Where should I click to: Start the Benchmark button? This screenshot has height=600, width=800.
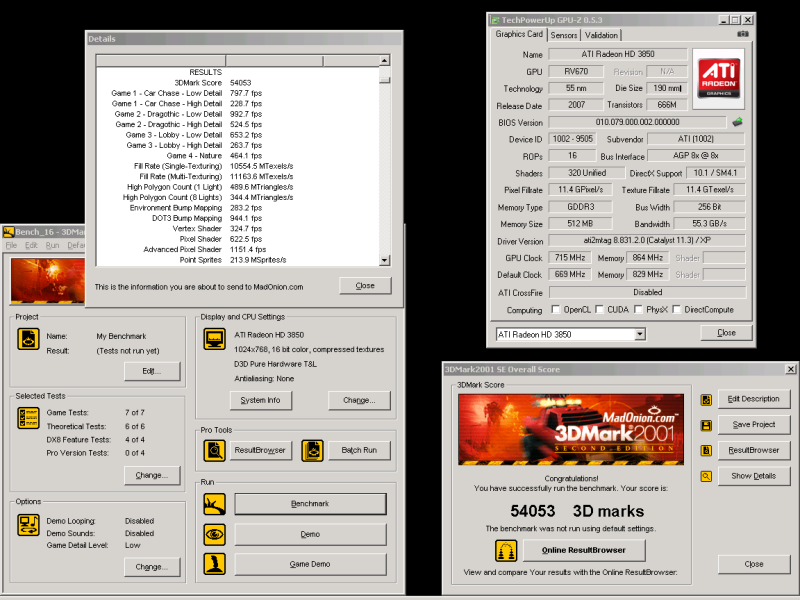click(310, 504)
